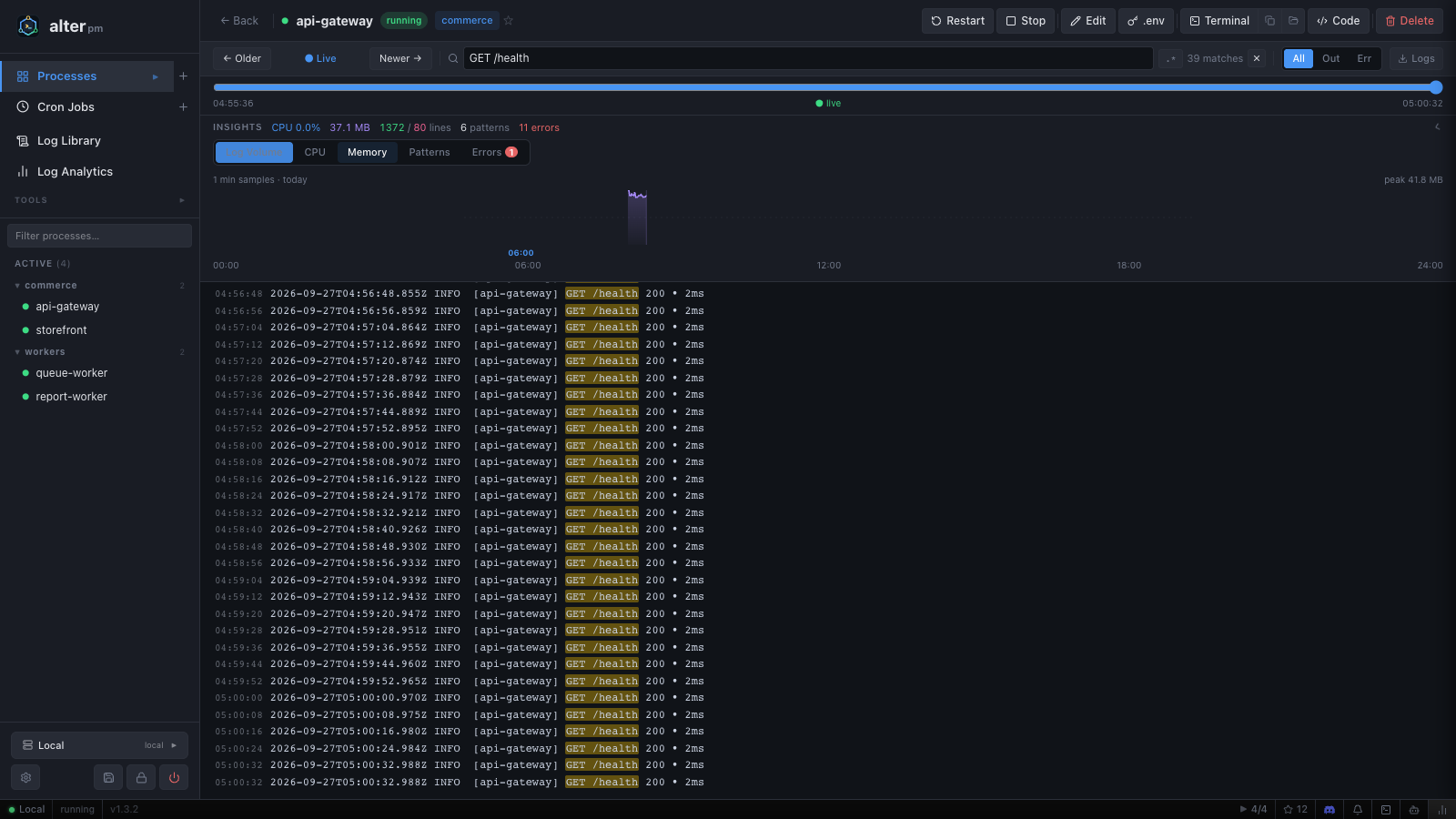Click the notification bell icon
Image resolution: width=1456 pixels, height=819 pixels.
pos(1358,809)
